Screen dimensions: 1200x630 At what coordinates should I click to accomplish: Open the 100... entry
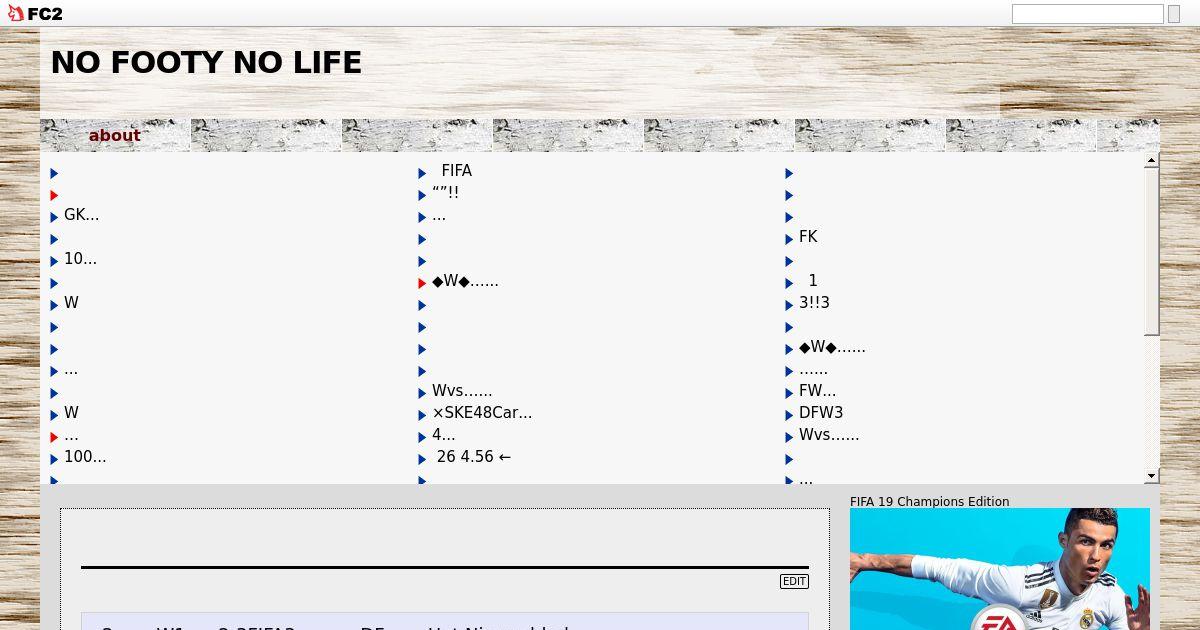85,457
